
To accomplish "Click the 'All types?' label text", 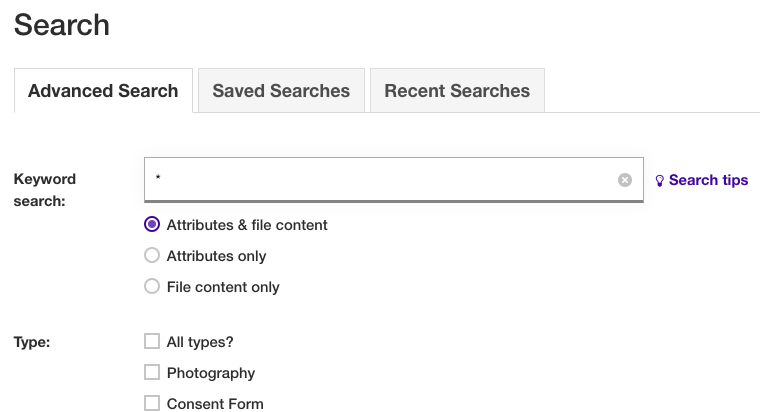I will [x=200, y=342].
